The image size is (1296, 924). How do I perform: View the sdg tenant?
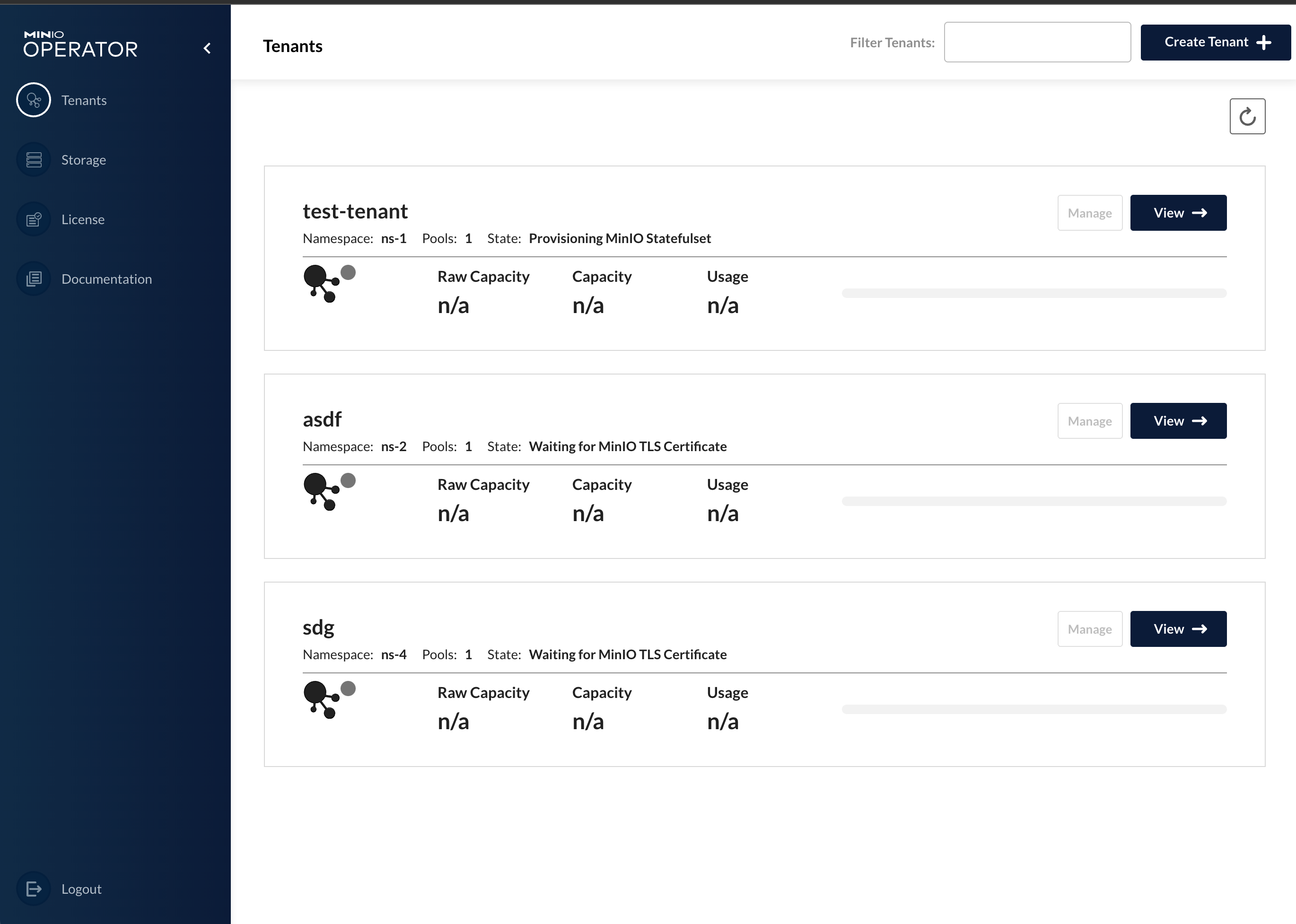1178,629
